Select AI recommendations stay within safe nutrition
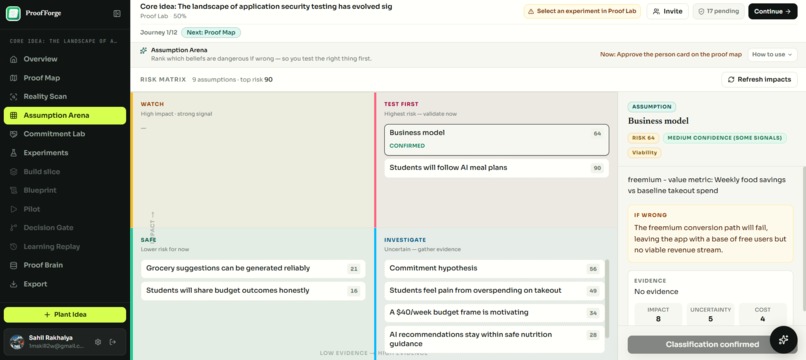806x360 pixels. click(494, 339)
